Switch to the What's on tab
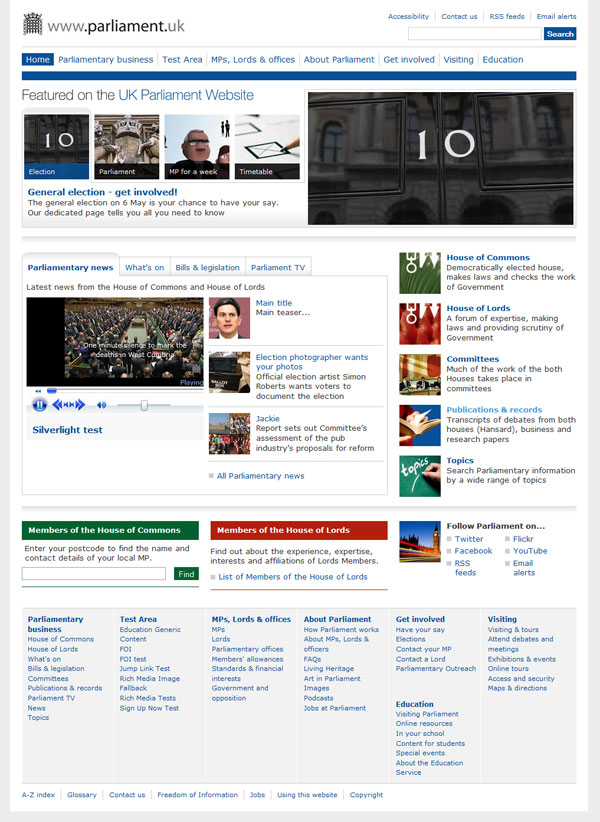The image size is (600, 822). (144, 267)
